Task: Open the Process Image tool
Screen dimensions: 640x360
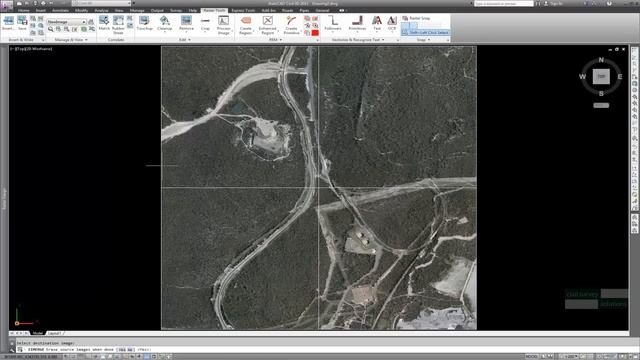Action: click(x=224, y=24)
